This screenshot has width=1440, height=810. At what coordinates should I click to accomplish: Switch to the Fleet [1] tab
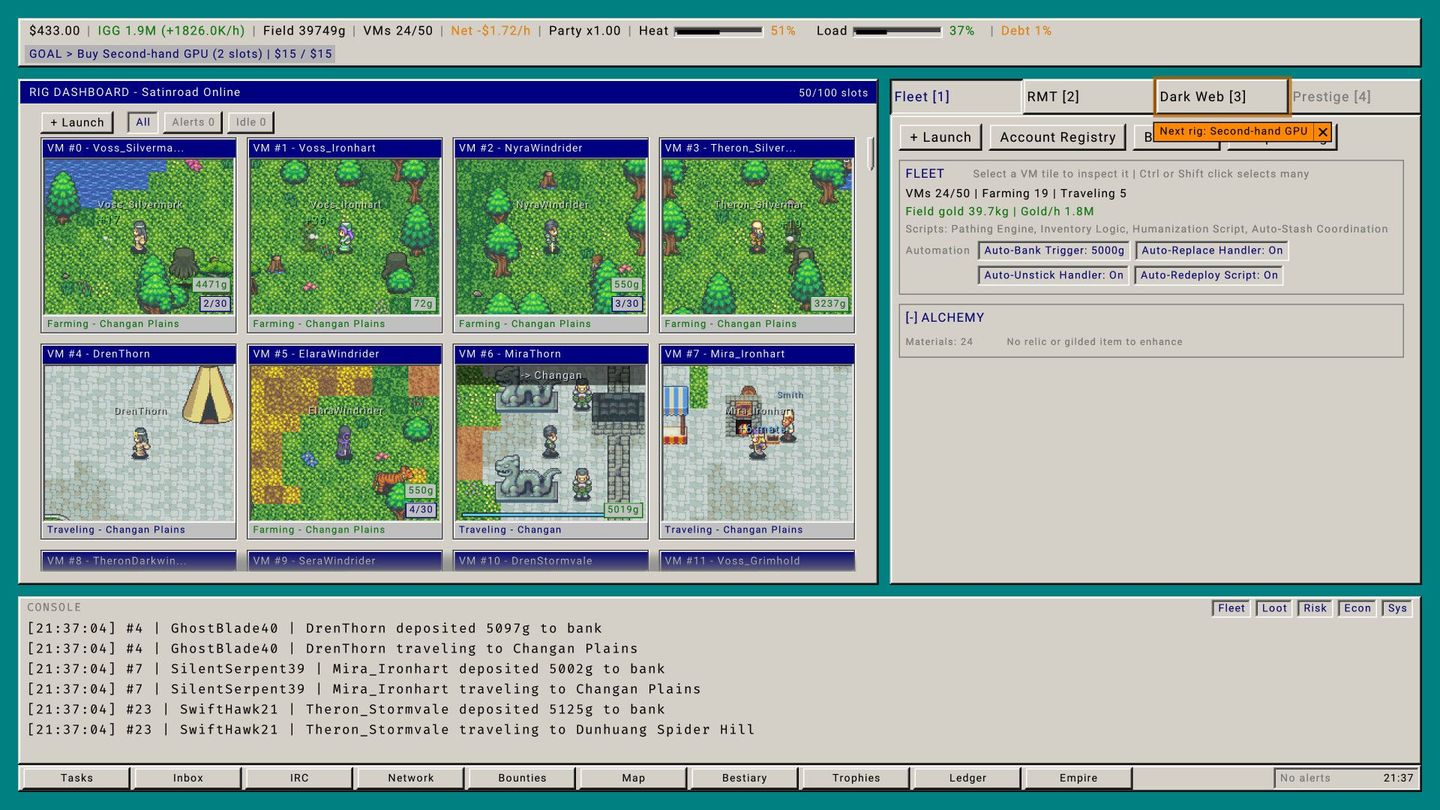point(957,97)
